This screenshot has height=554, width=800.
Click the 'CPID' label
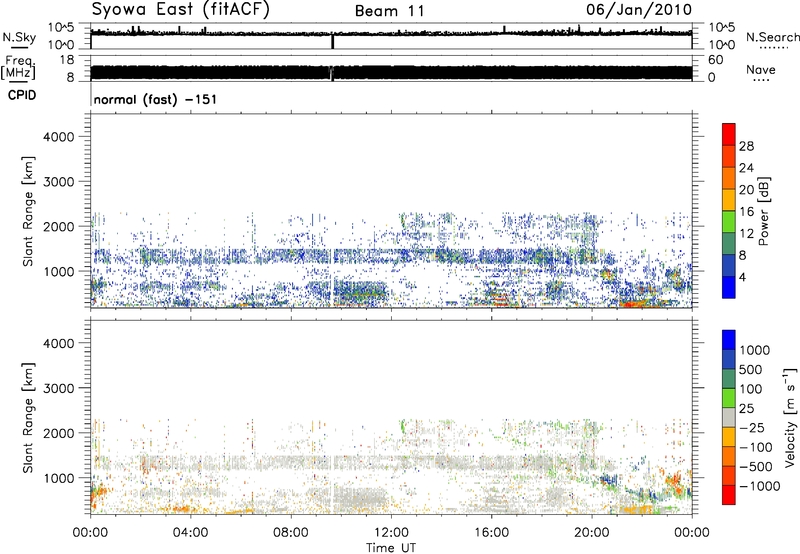click(x=22, y=95)
